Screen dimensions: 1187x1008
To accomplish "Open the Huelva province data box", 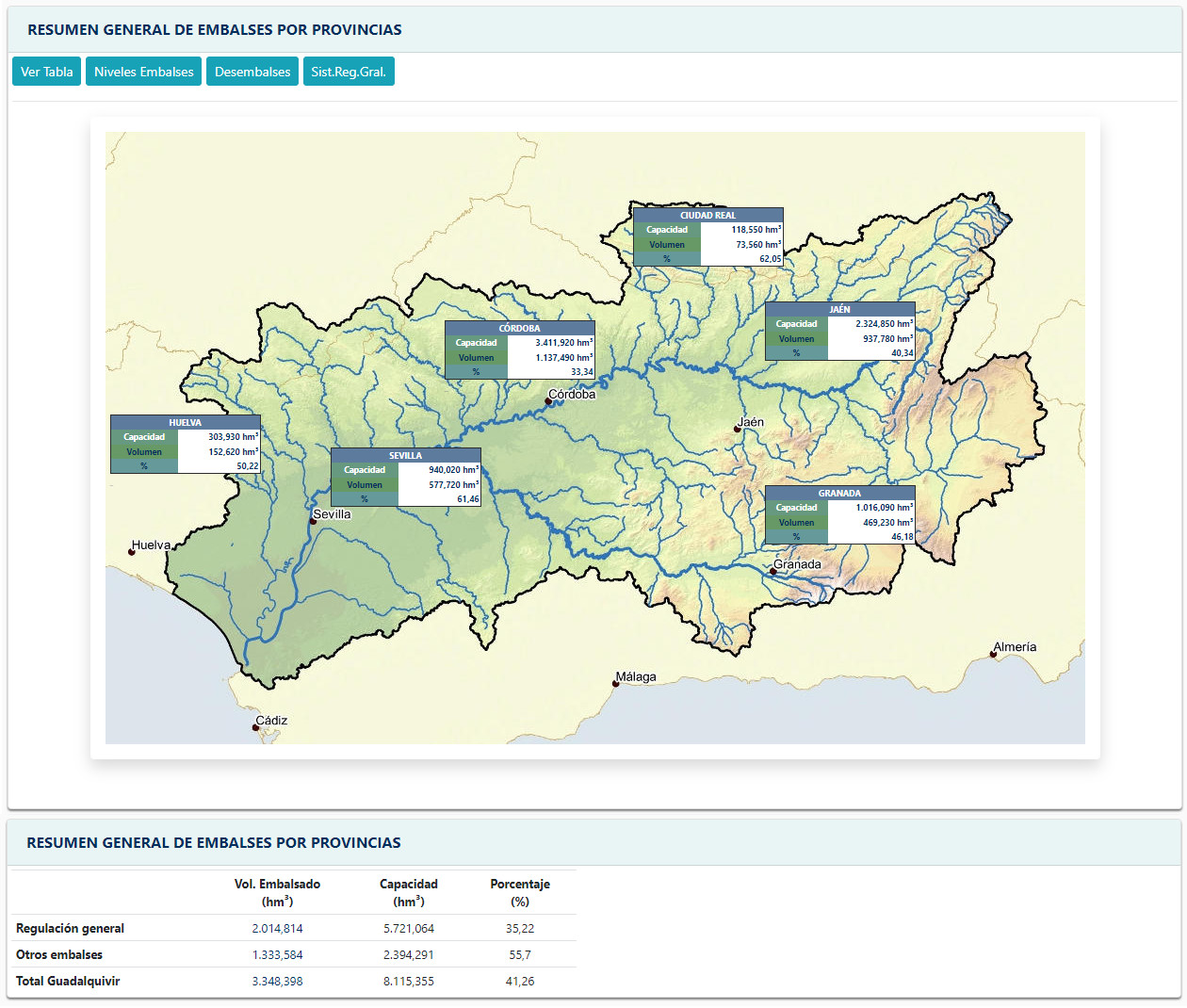I will tap(185, 444).
